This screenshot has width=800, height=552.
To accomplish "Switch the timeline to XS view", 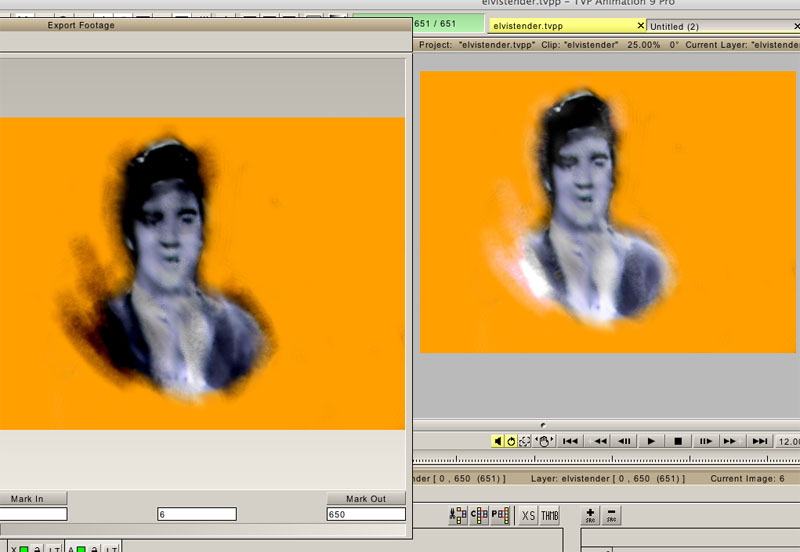I will point(528,516).
